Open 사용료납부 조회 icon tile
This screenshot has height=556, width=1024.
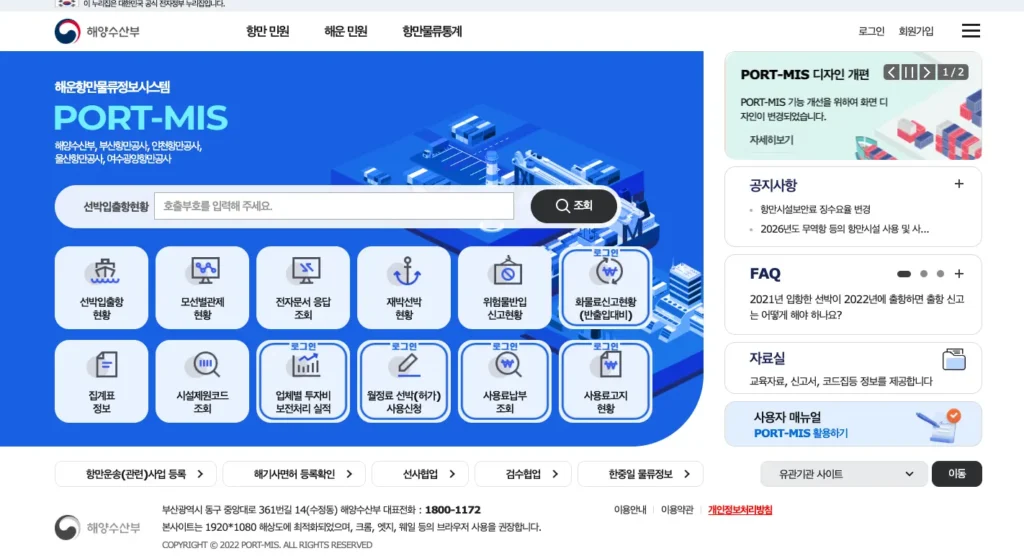point(505,381)
